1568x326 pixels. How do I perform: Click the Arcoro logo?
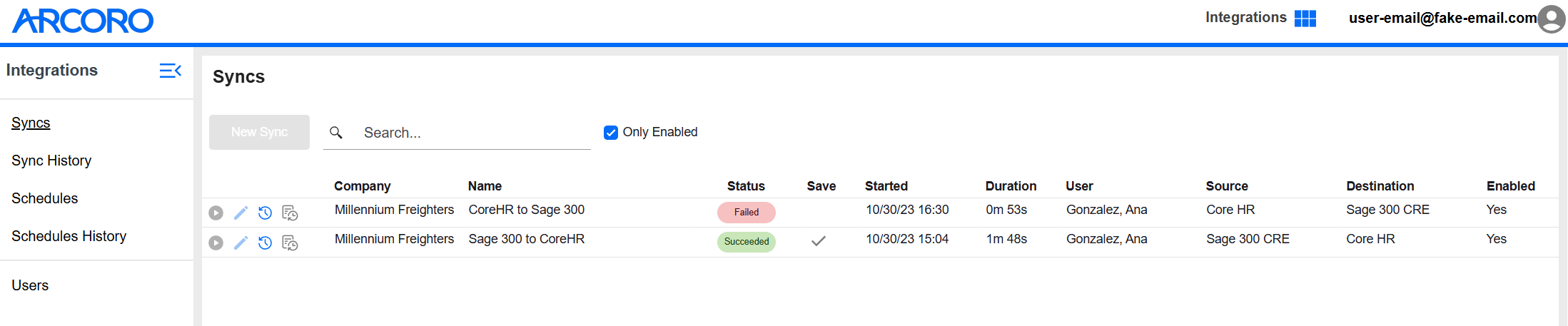(x=83, y=21)
